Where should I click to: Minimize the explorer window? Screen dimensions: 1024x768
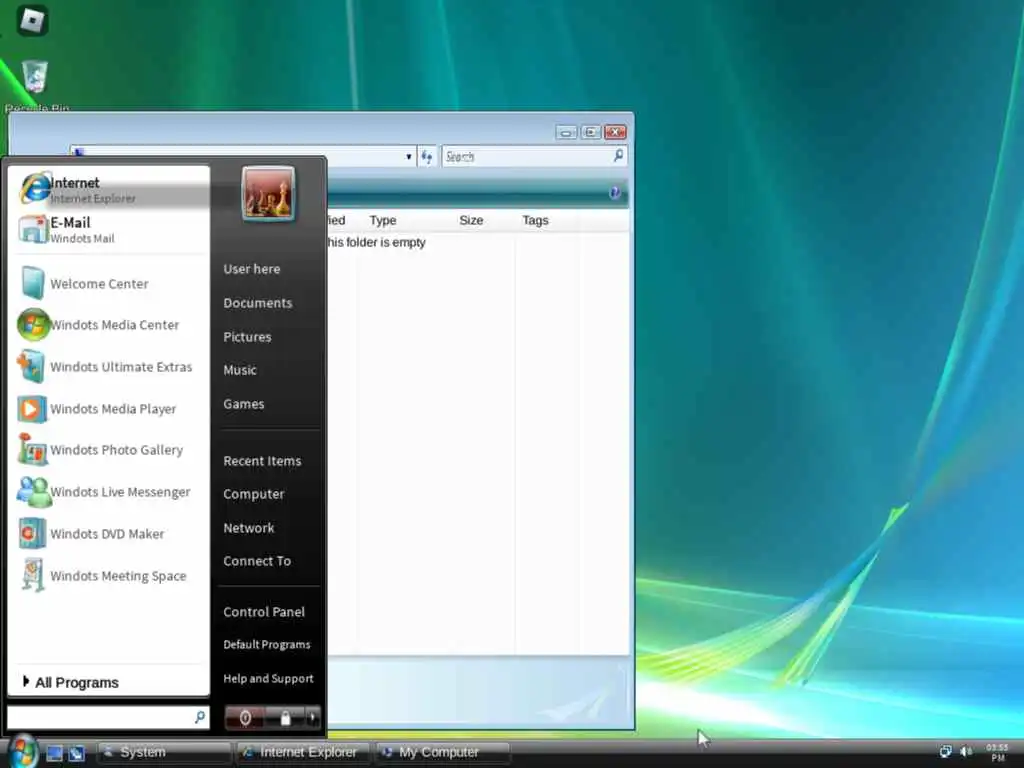coord(566,133)
